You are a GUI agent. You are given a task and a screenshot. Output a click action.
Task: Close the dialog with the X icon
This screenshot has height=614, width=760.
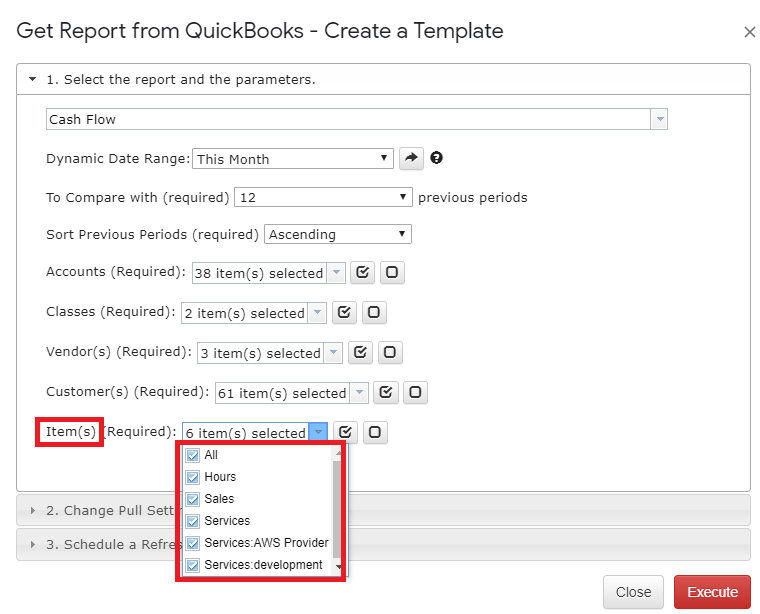click(749, 32)
